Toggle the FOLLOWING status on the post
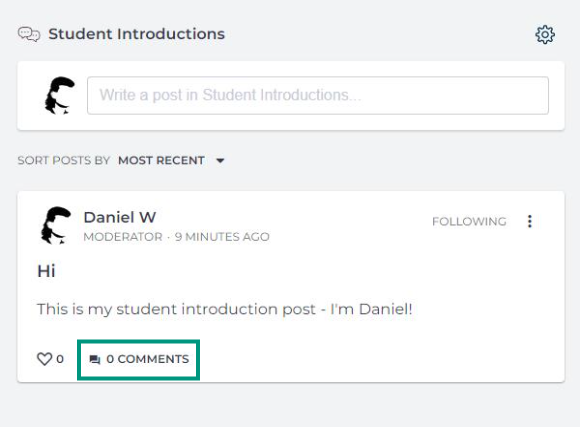Screen dimensions: 580x427 pos(469,221)
